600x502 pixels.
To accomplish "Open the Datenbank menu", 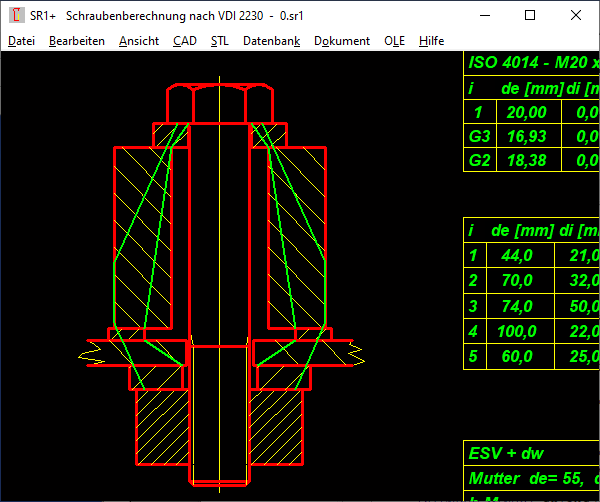I will click(x=271, y=41).
